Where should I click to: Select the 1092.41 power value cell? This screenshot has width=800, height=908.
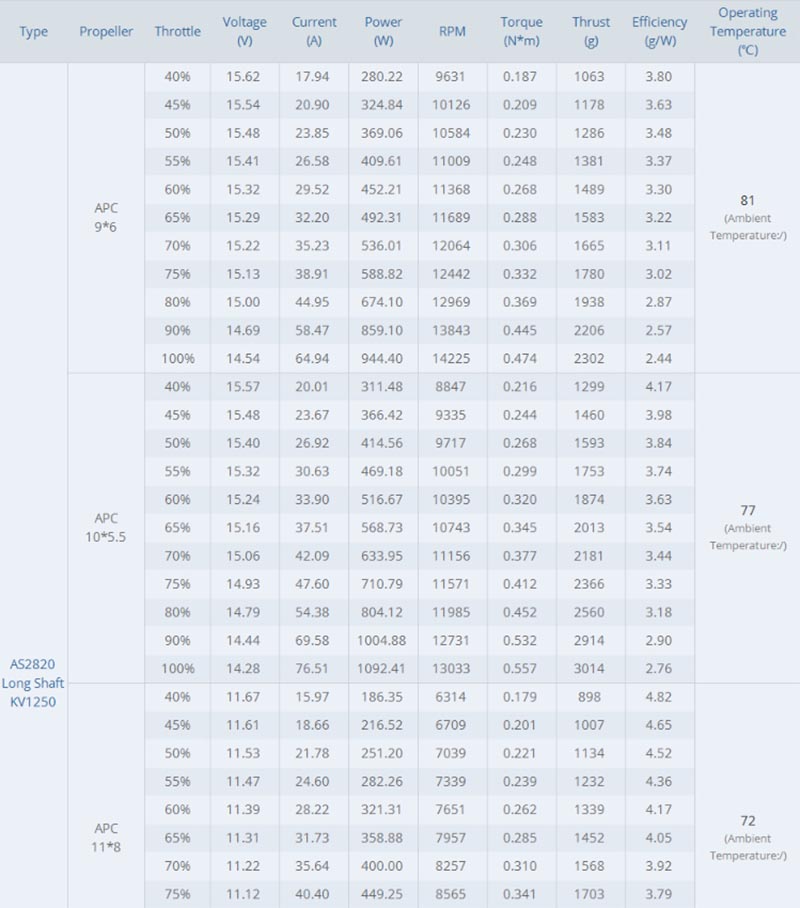(x=383, y=668)
